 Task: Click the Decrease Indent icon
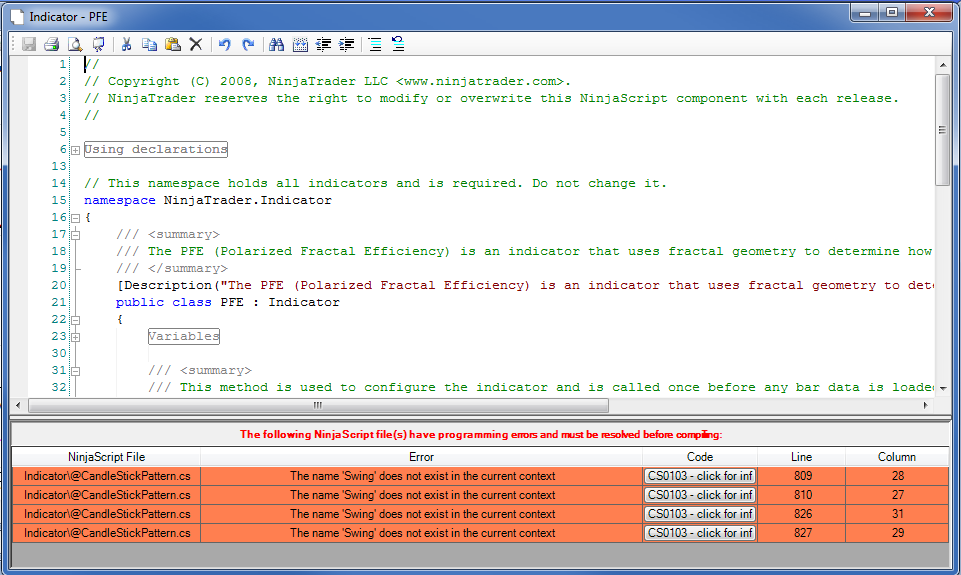[x=323, y=44]
